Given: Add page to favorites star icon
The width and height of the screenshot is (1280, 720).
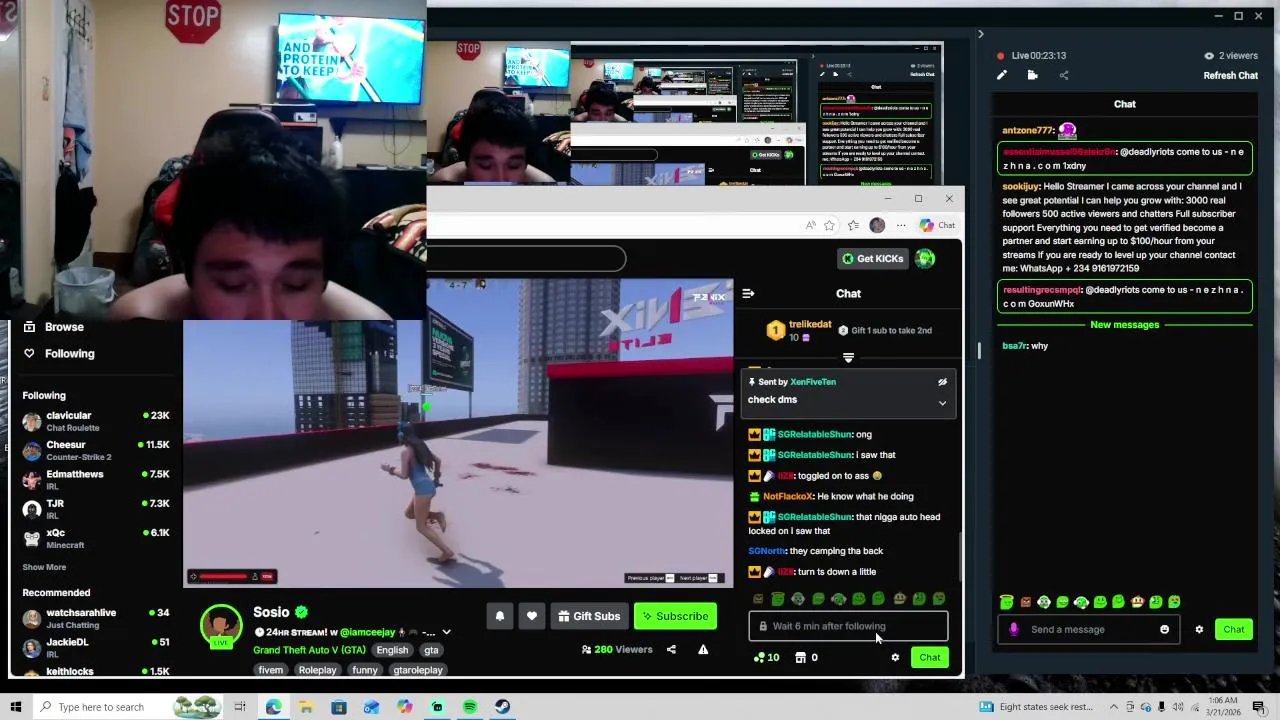Looking at the screenshot, I should 829,226.
